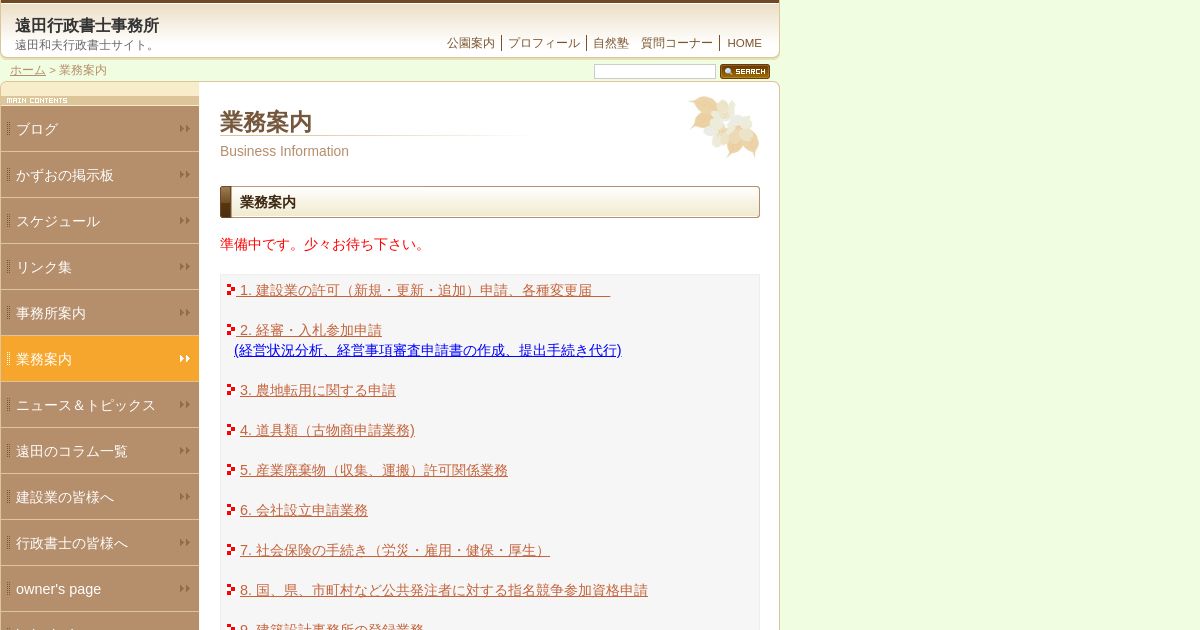Click the 遠田行政書士事務所 site title
The height and width of the screenshot is (630, 1200).
coord(87,26)
